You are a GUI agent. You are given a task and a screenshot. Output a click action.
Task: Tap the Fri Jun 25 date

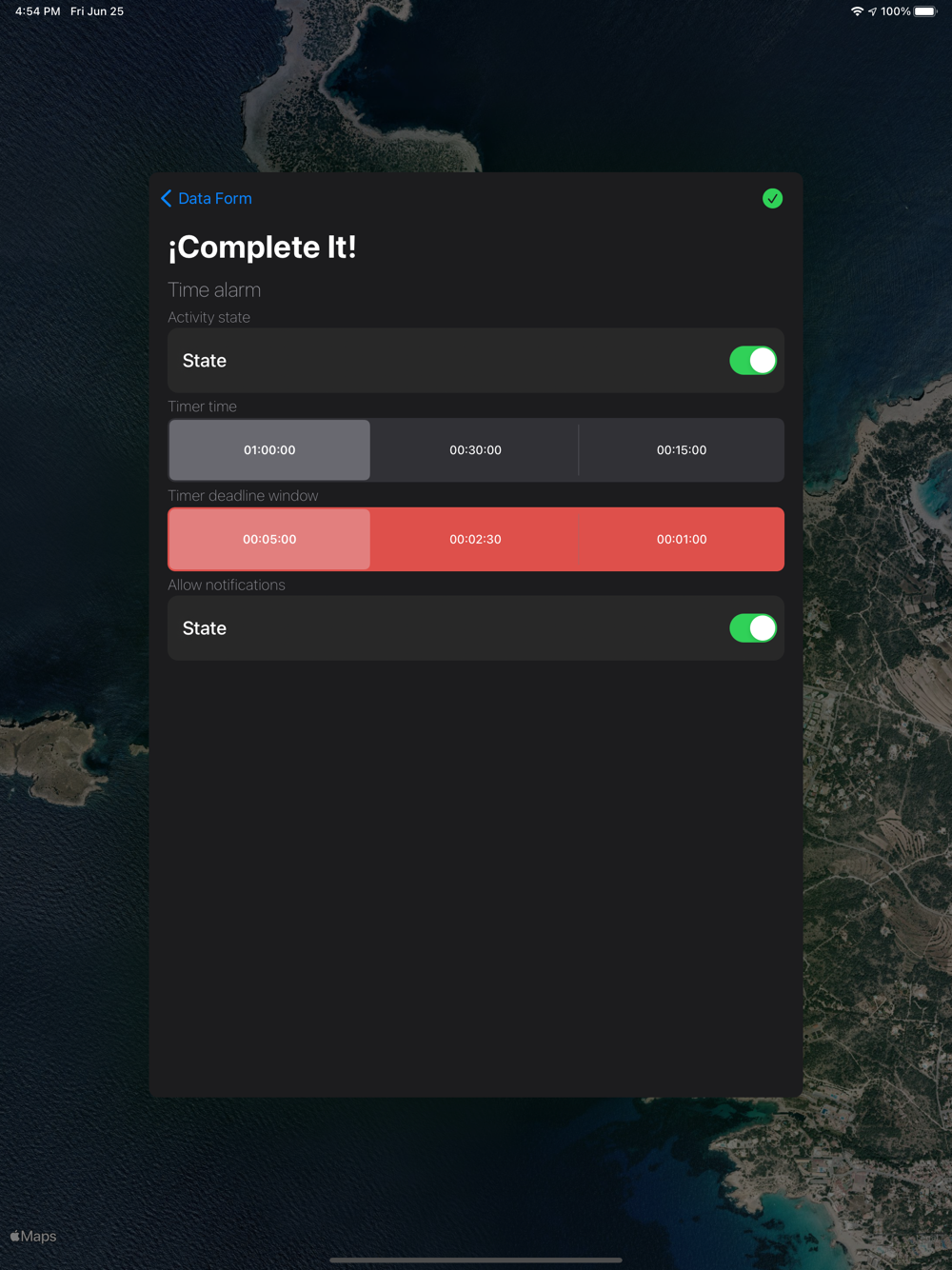click(x=97, y=11)
